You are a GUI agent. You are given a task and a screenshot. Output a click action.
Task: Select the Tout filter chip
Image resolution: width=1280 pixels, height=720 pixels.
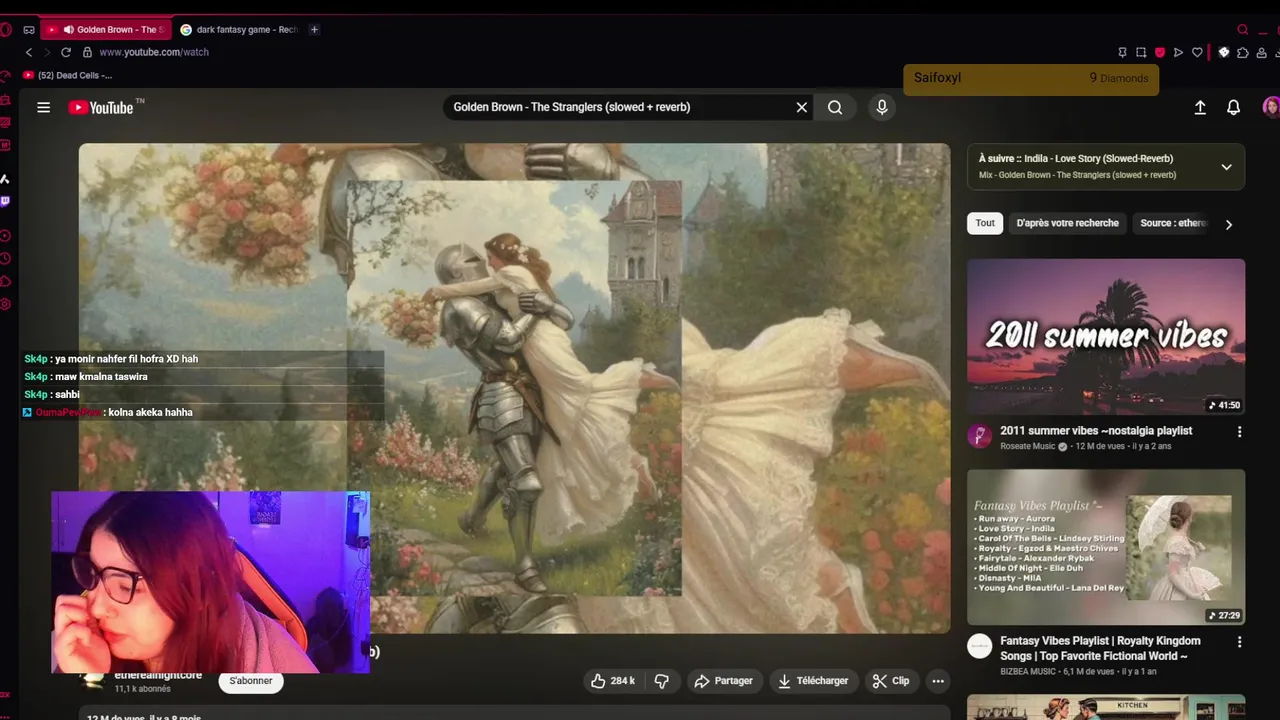point(985,223)
